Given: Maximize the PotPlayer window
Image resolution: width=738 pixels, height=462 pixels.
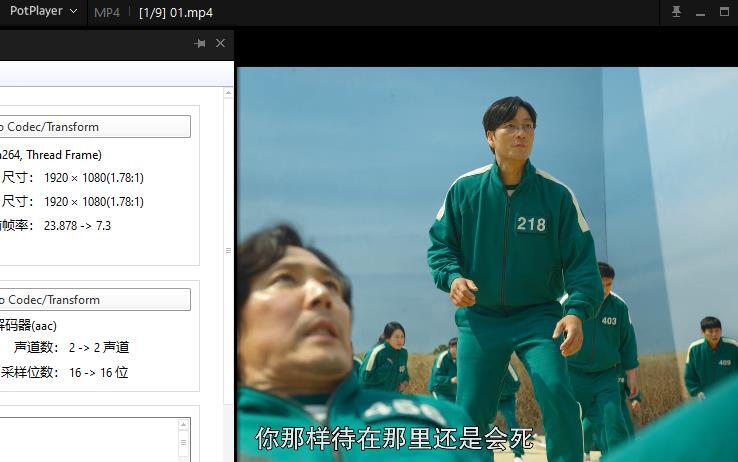Looking at the screenshot, I should pos(724,11).
